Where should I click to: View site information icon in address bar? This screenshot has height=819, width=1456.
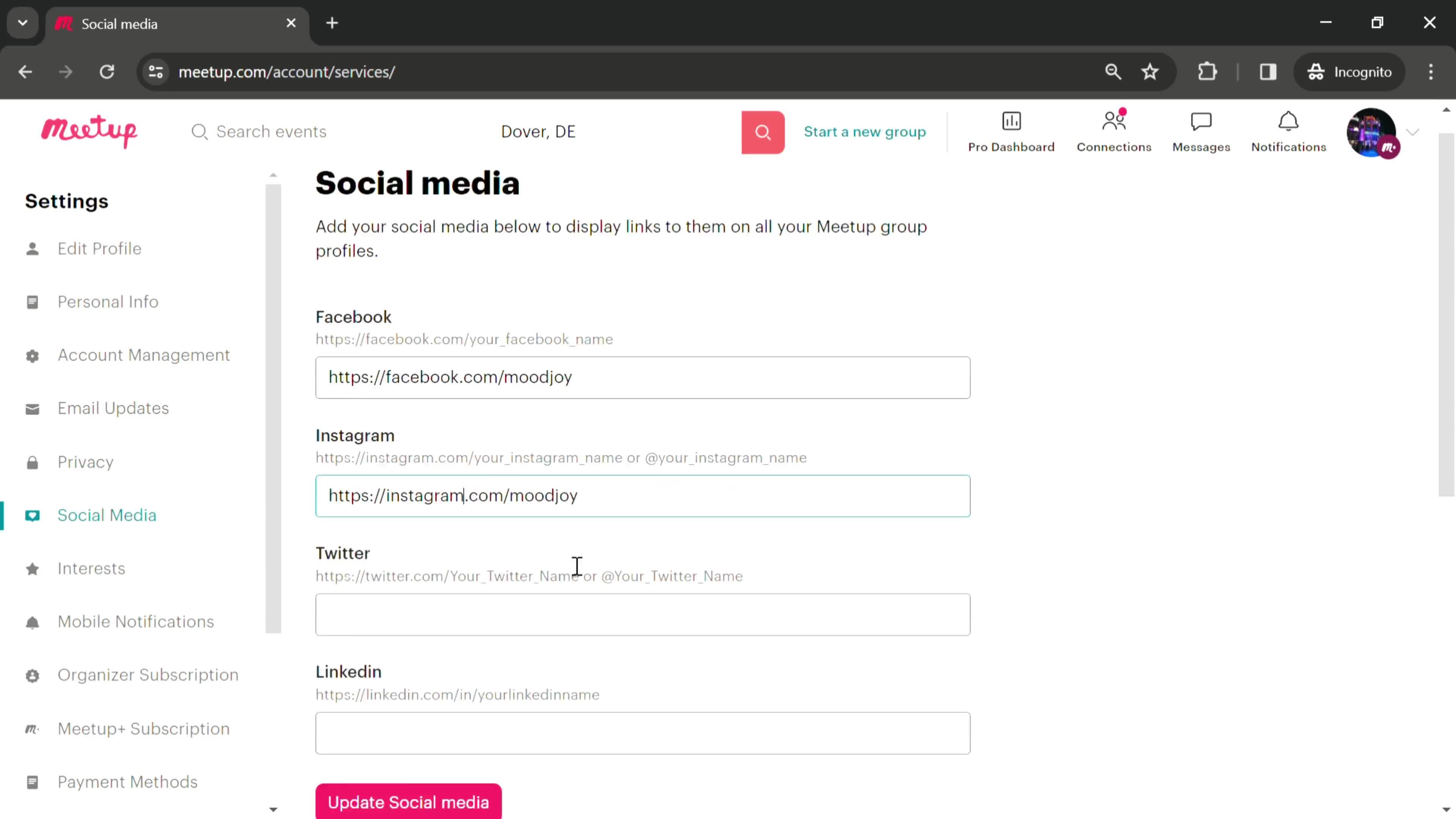[x=155, y=72]
